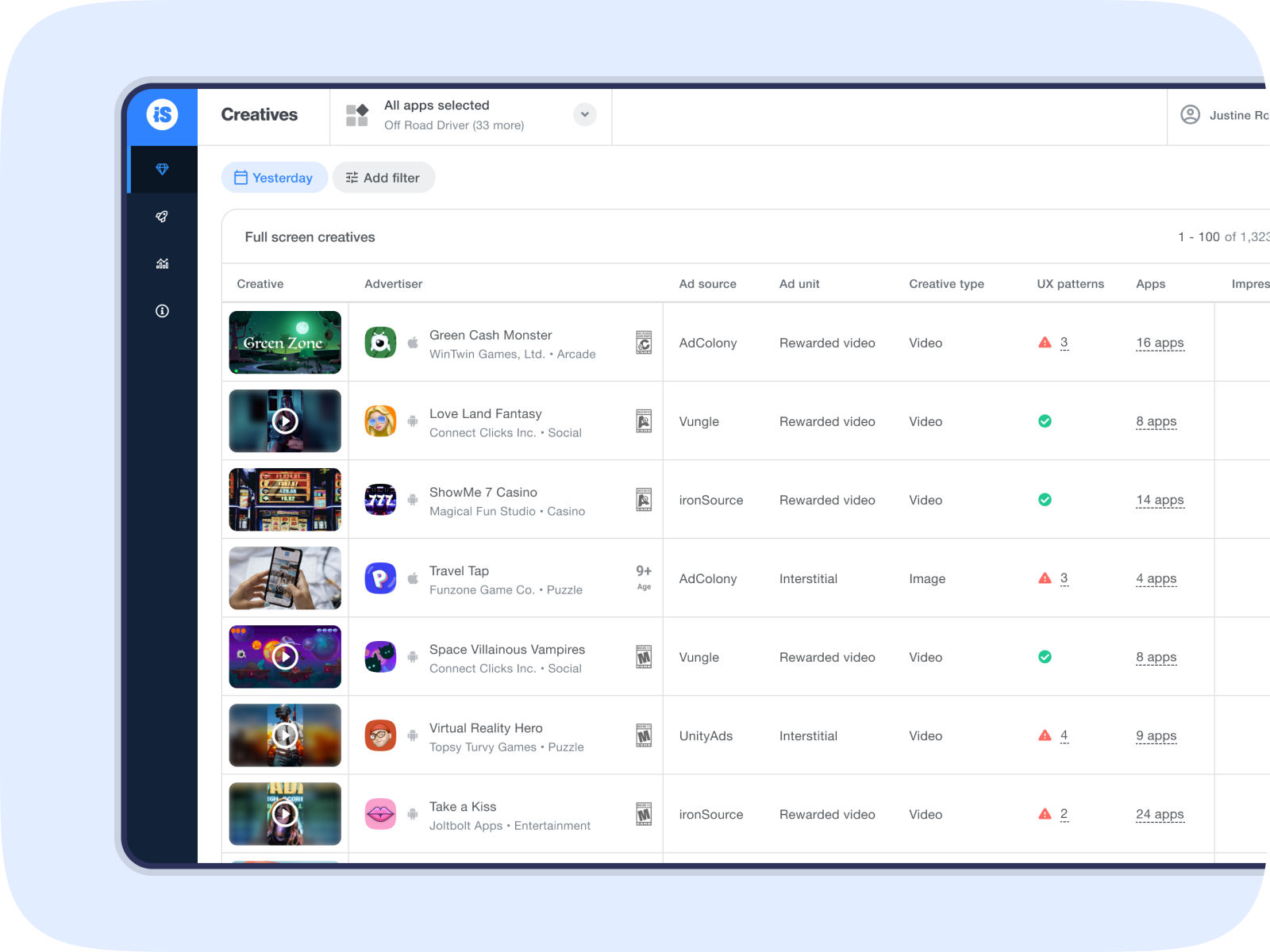1270x952 pixels.
Task: Click the Take a Kiss lips icon
Action: pos(380,814)
